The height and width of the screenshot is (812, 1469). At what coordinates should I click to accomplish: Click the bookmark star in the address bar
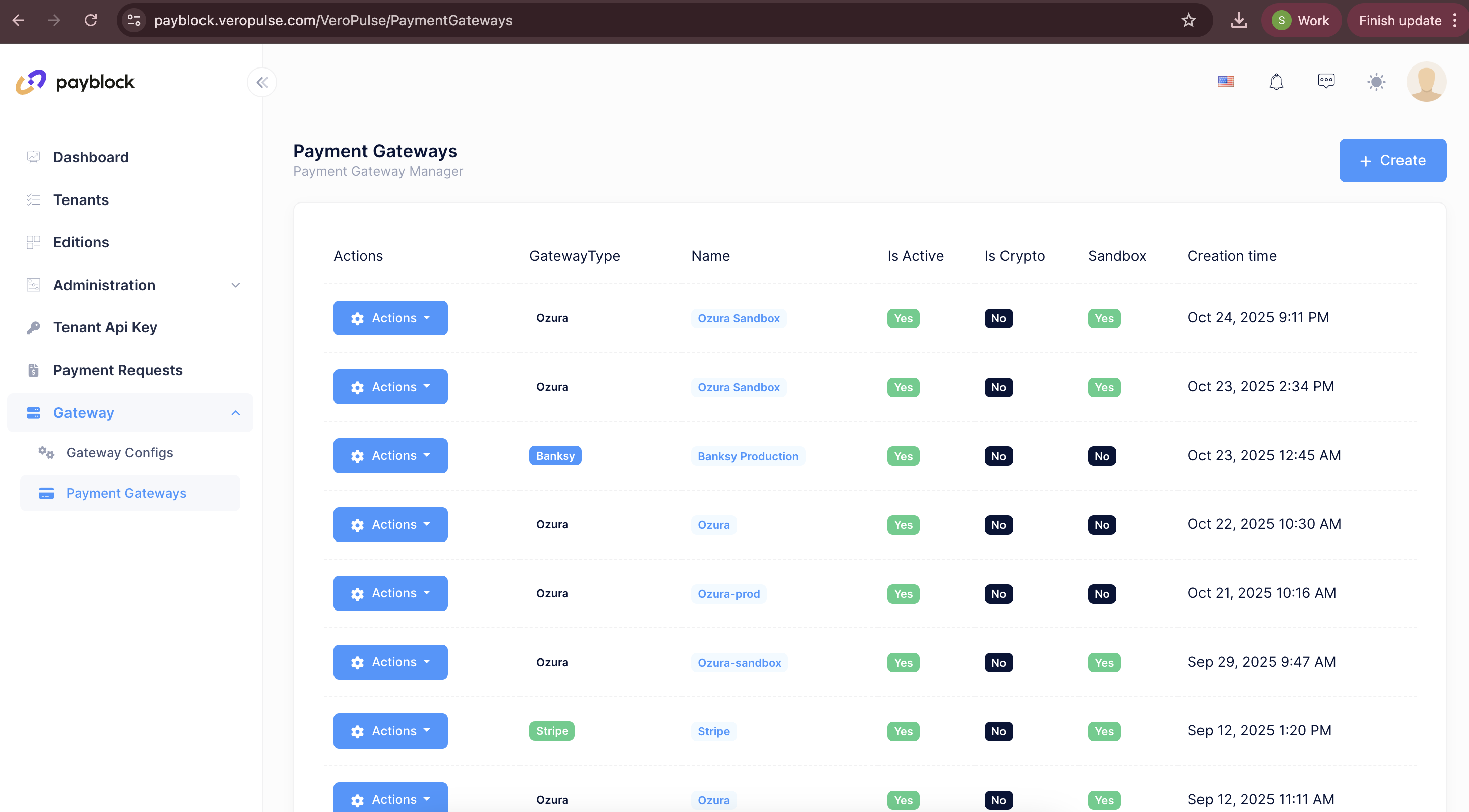[1188, 20]
